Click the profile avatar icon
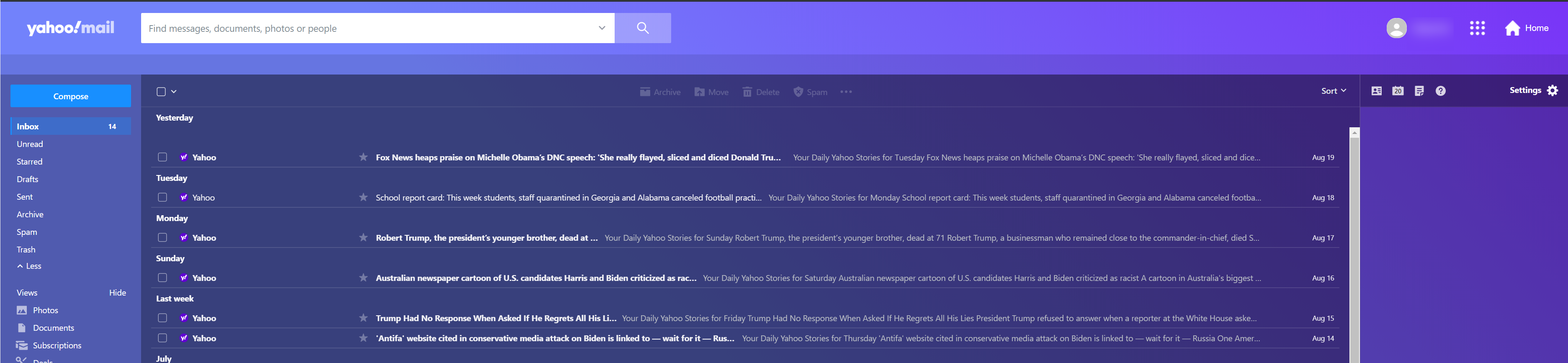Viewport: 1568px width, 363px height. pyautogui.click(x=1396, y=28)
